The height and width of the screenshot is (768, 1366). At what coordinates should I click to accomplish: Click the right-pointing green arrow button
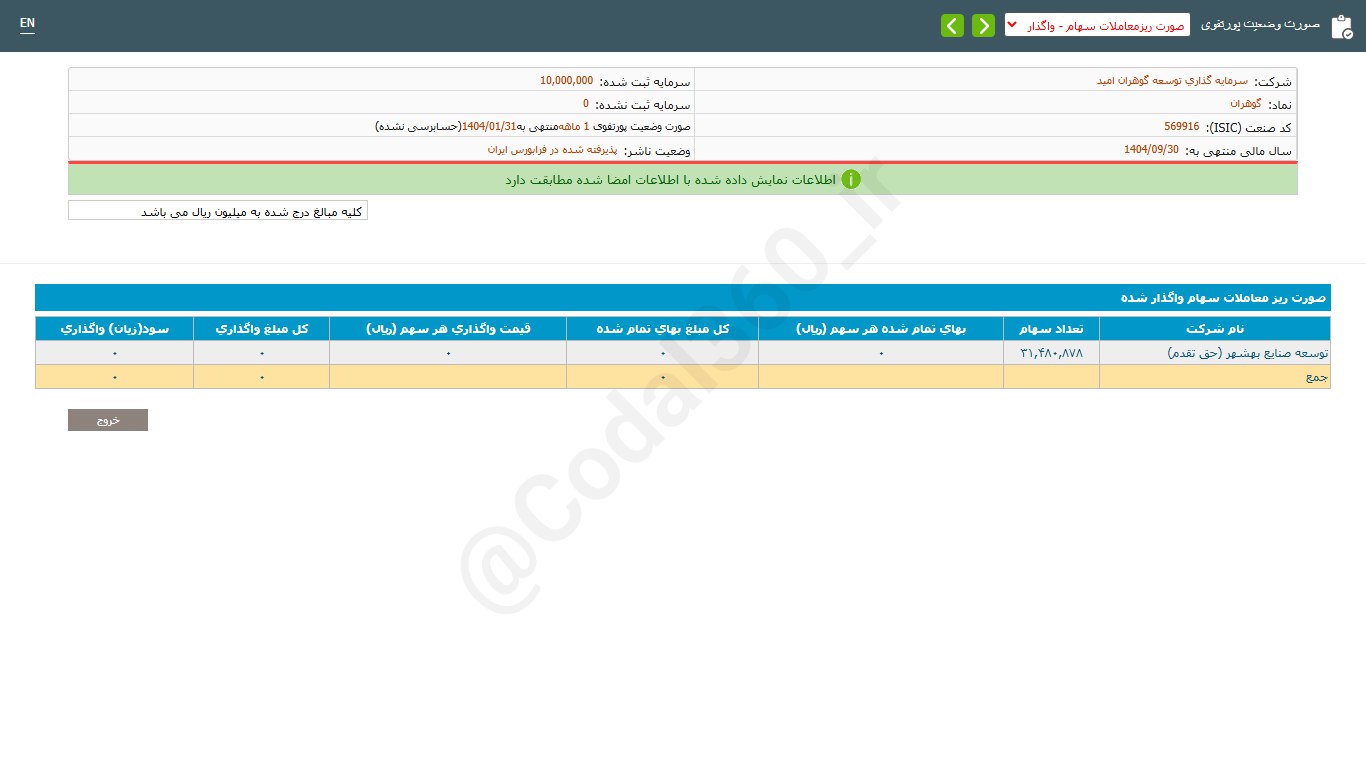tap(983, 26)
